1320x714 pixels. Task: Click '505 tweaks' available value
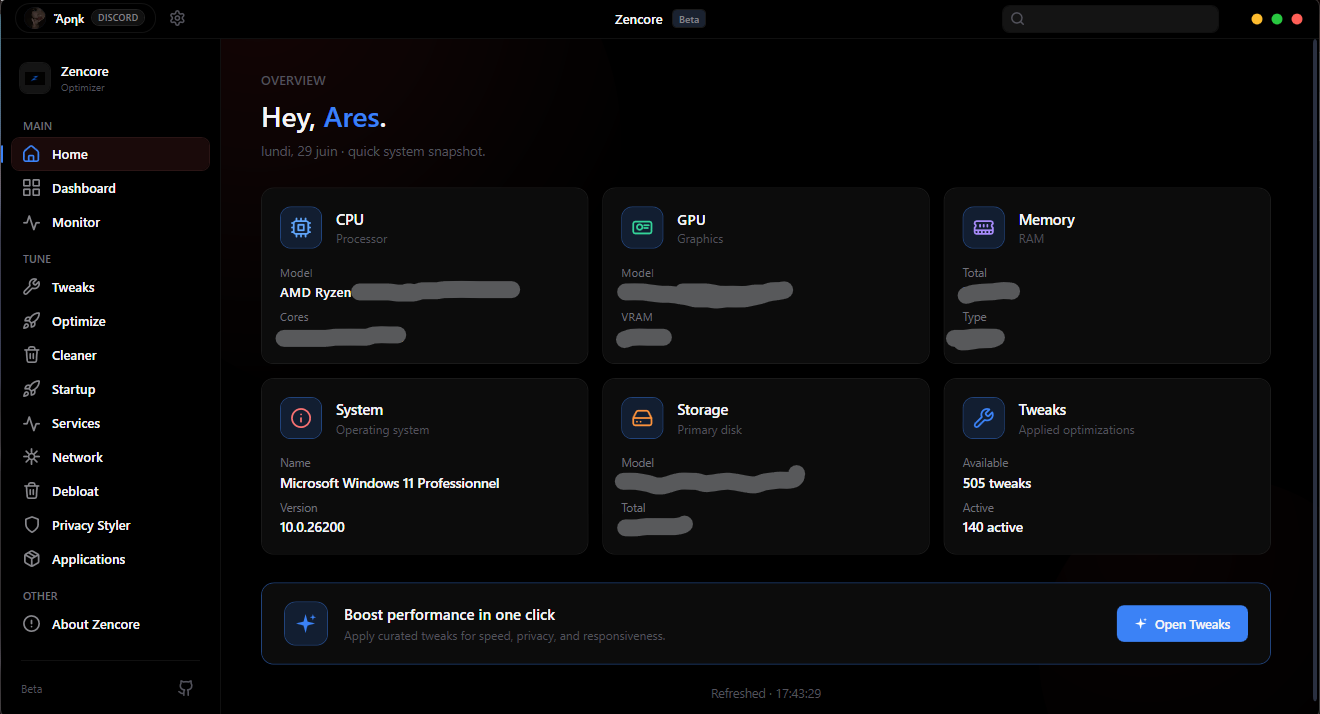tap(997, 483)
